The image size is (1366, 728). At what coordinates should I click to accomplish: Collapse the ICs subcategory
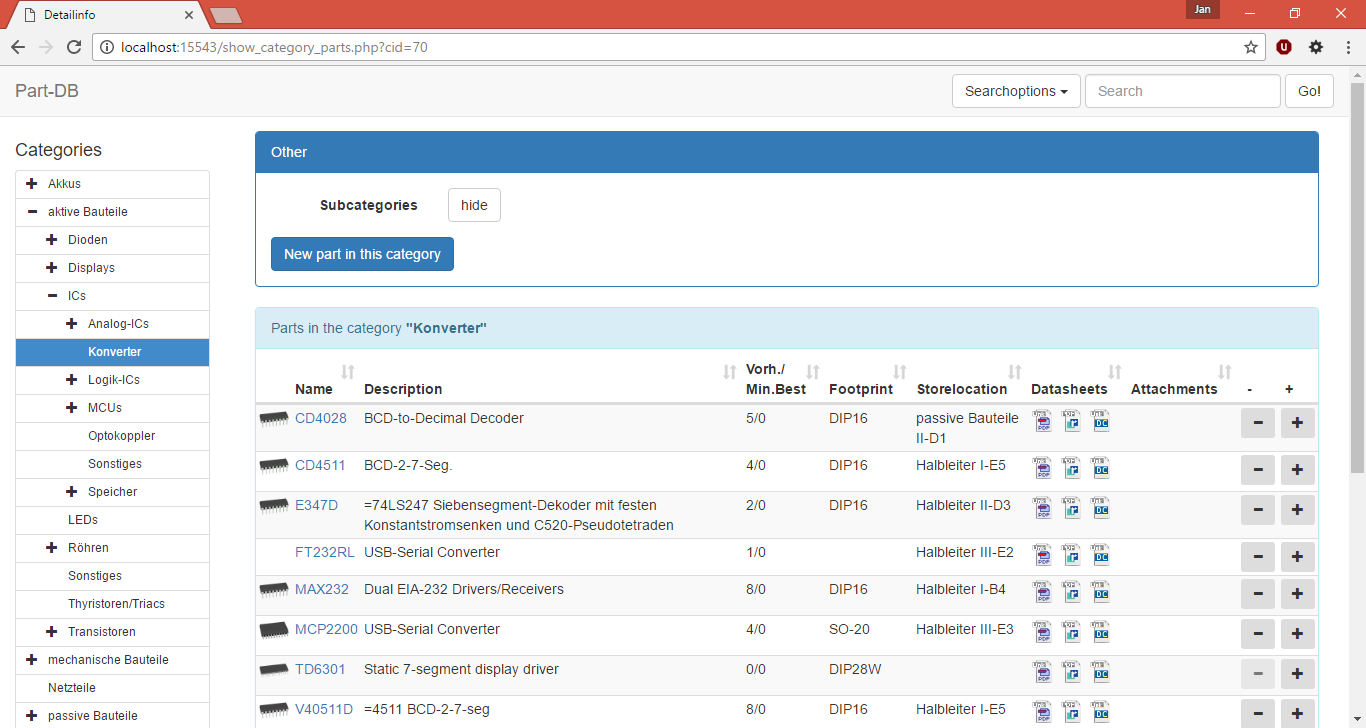[52, 296]
